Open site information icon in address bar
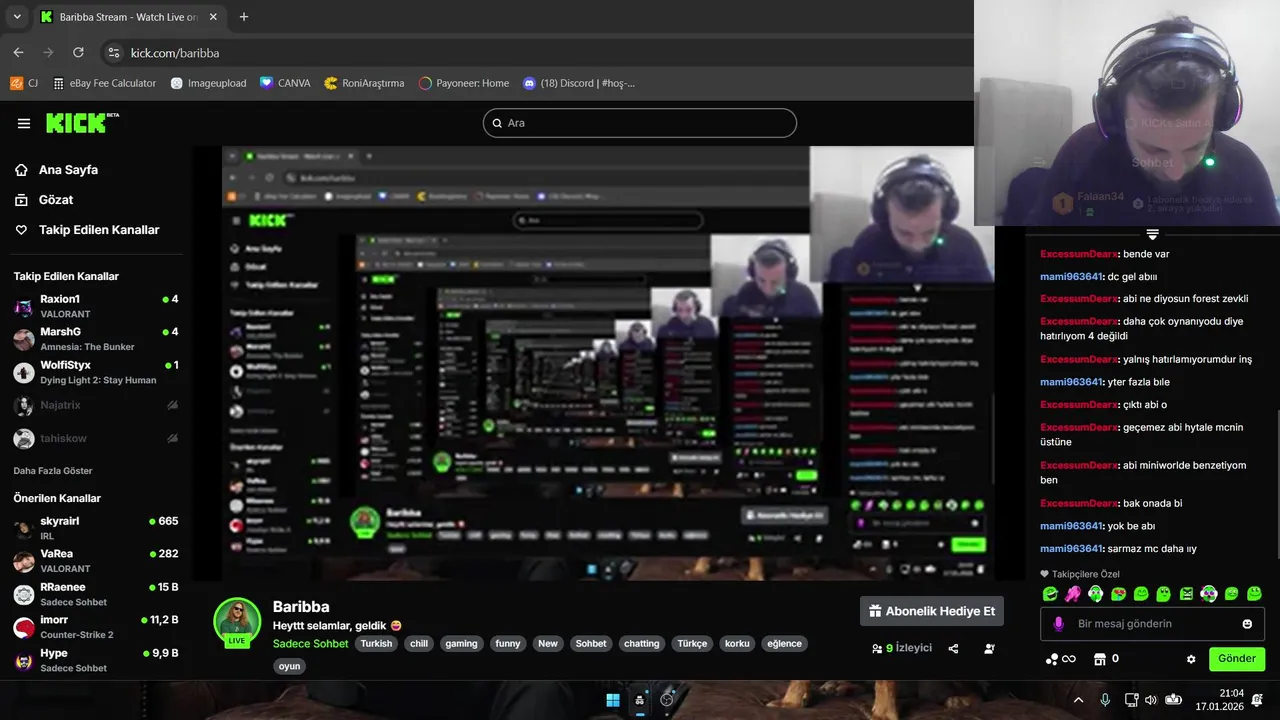Screen dimensions: 1280x720 (113, 52)
